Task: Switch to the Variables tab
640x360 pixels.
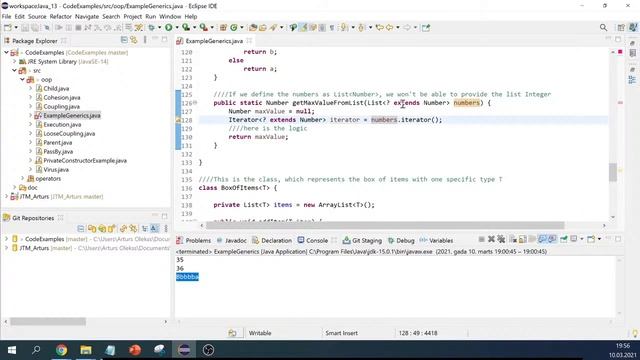Action: click(x=436, y=240)
